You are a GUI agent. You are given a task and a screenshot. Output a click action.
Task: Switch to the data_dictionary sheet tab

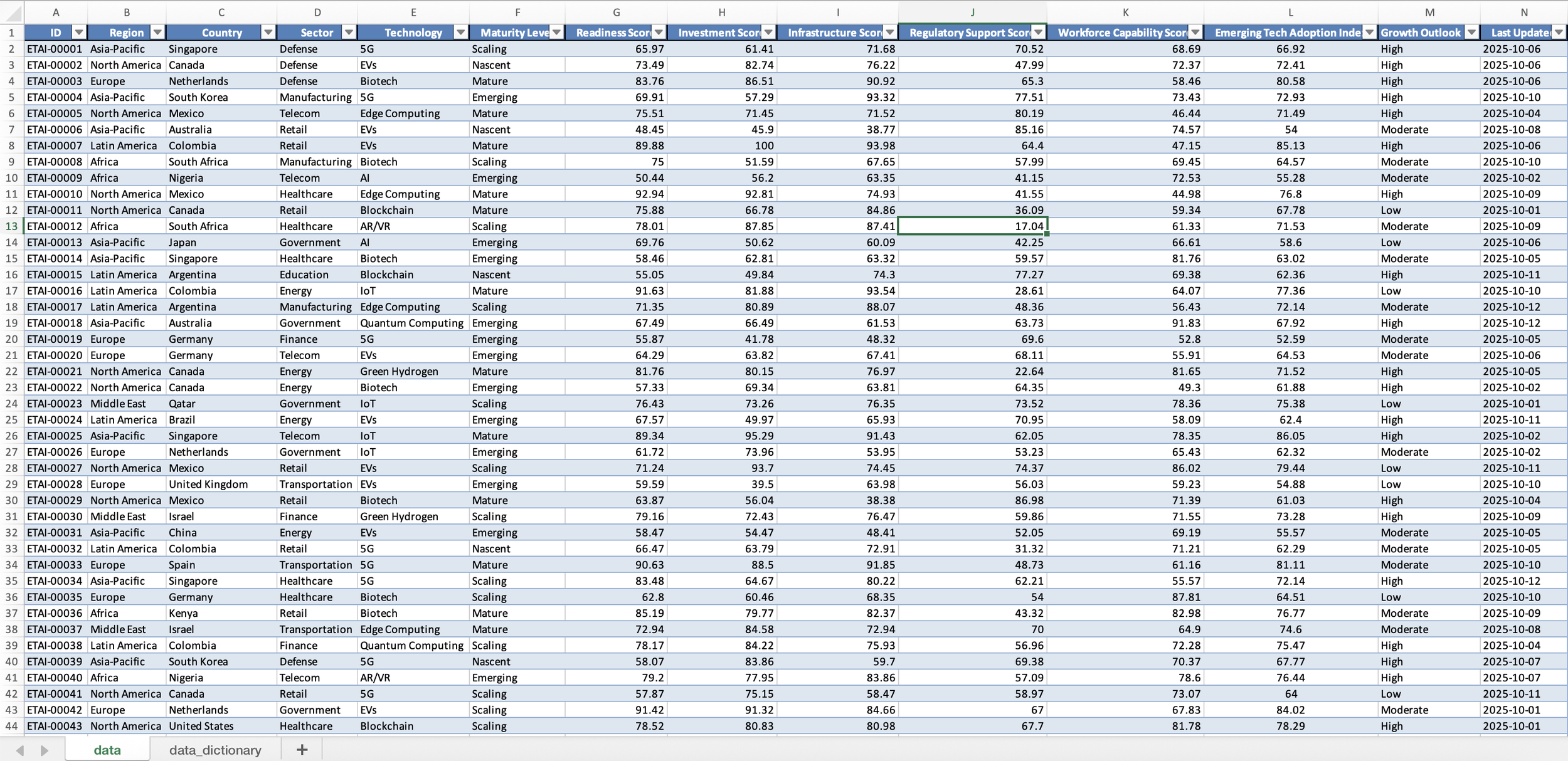pos(215,750)
